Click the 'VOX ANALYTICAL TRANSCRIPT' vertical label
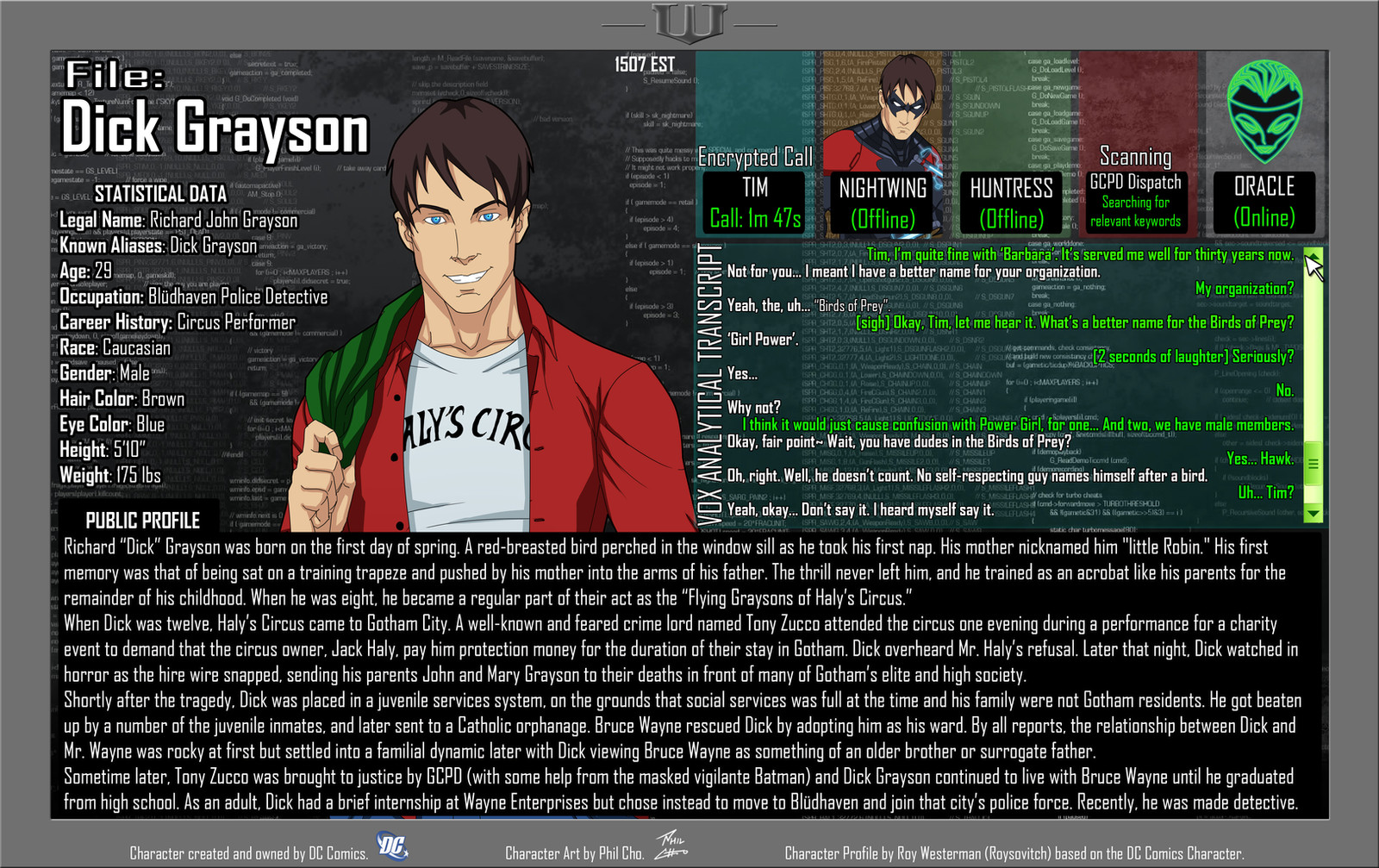This screenshot has width=1379, height=868. pos(710,384)
